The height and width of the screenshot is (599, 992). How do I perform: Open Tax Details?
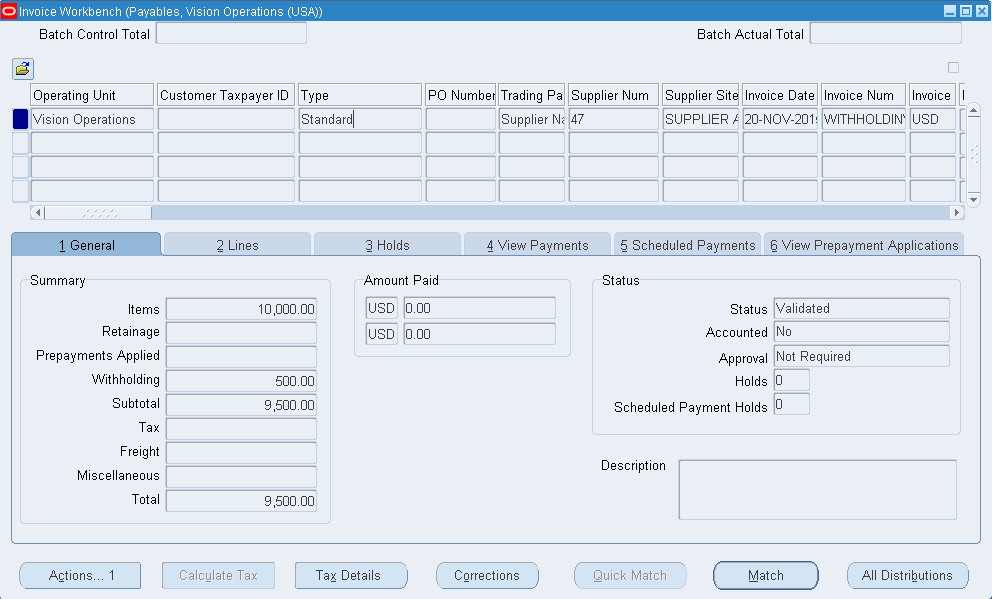pos(351,576)
